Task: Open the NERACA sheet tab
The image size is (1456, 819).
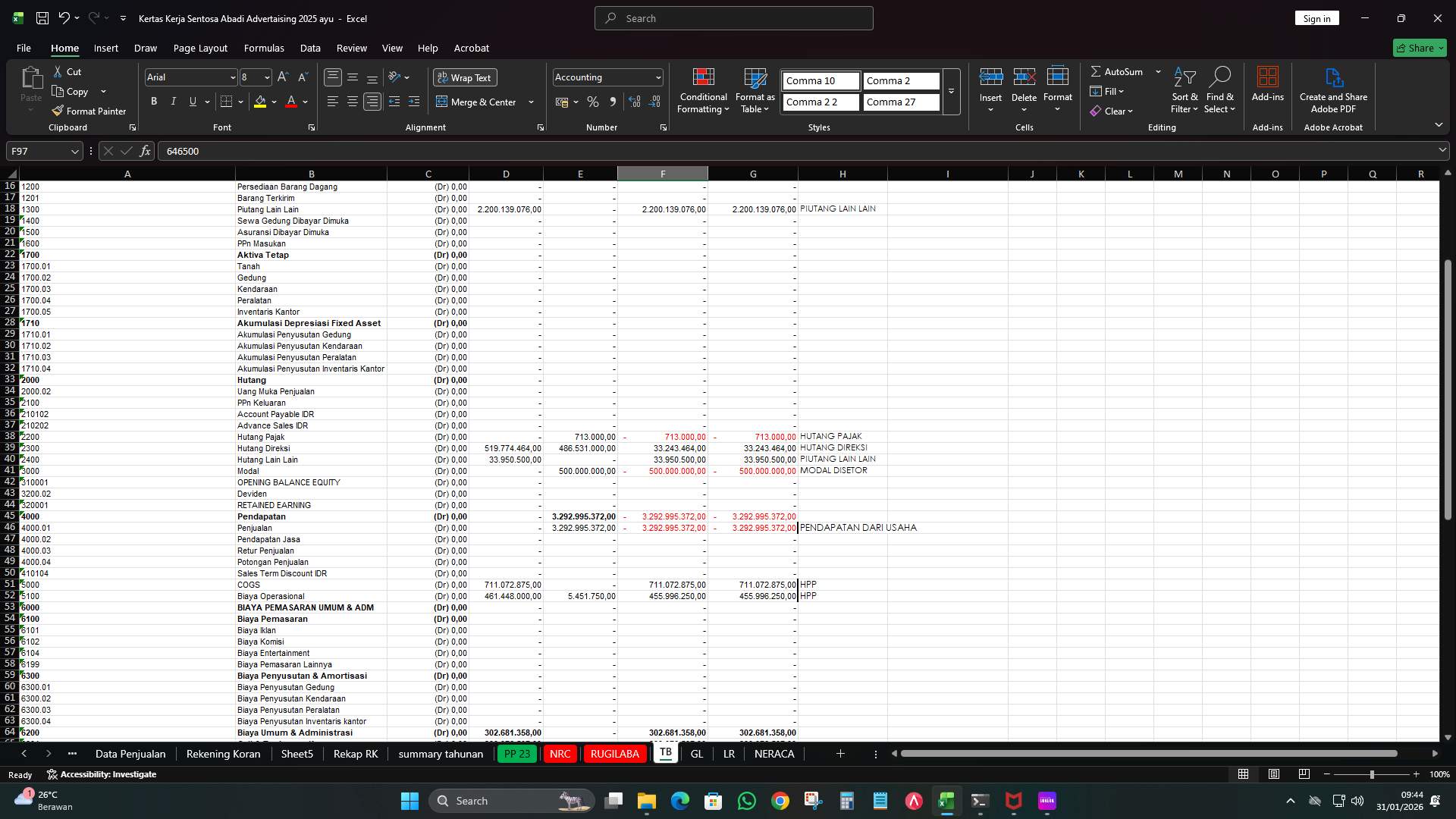Action: [x=774, y=754]
